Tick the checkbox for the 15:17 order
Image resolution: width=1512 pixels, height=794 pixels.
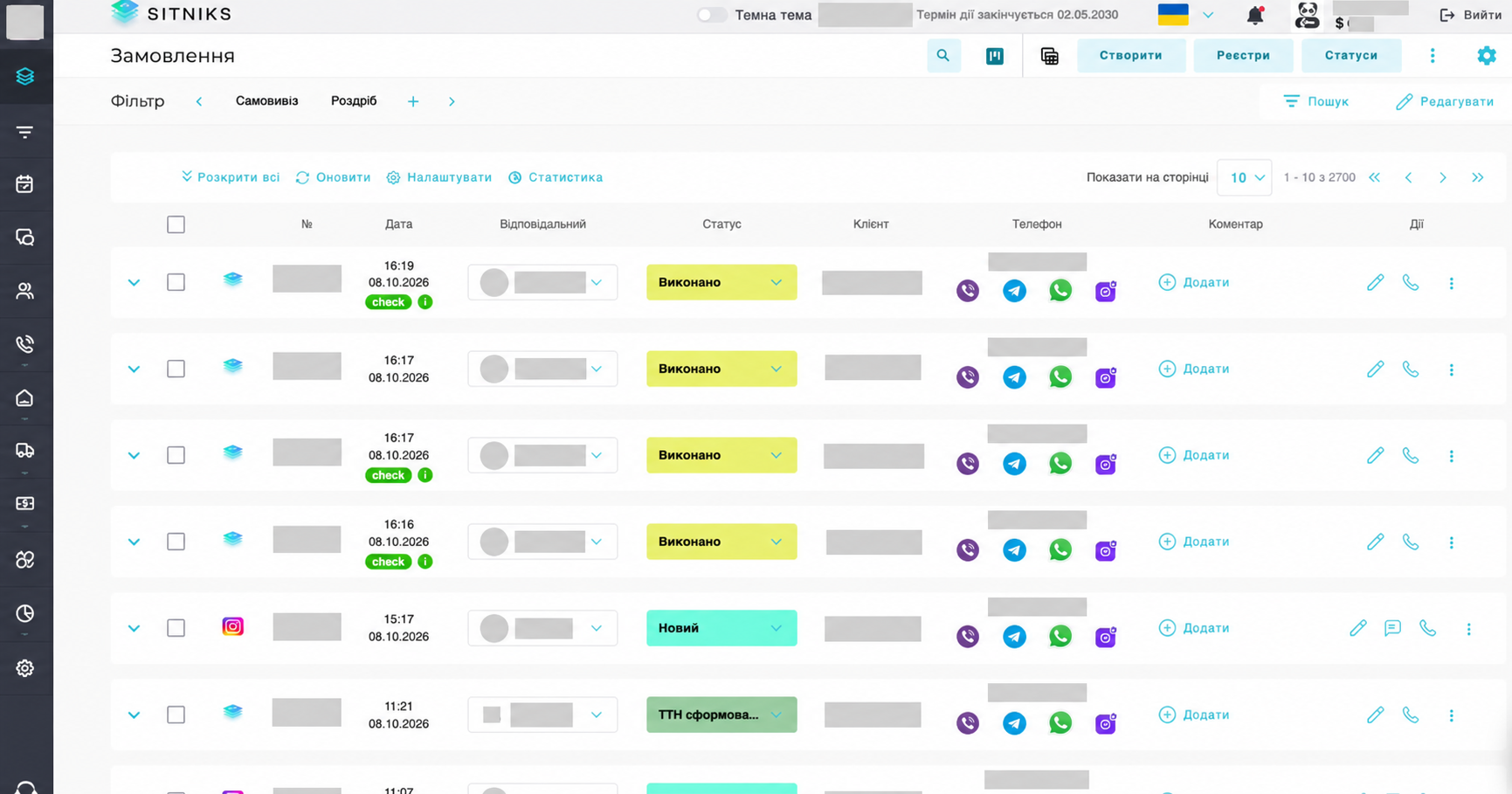coord(176,628)
